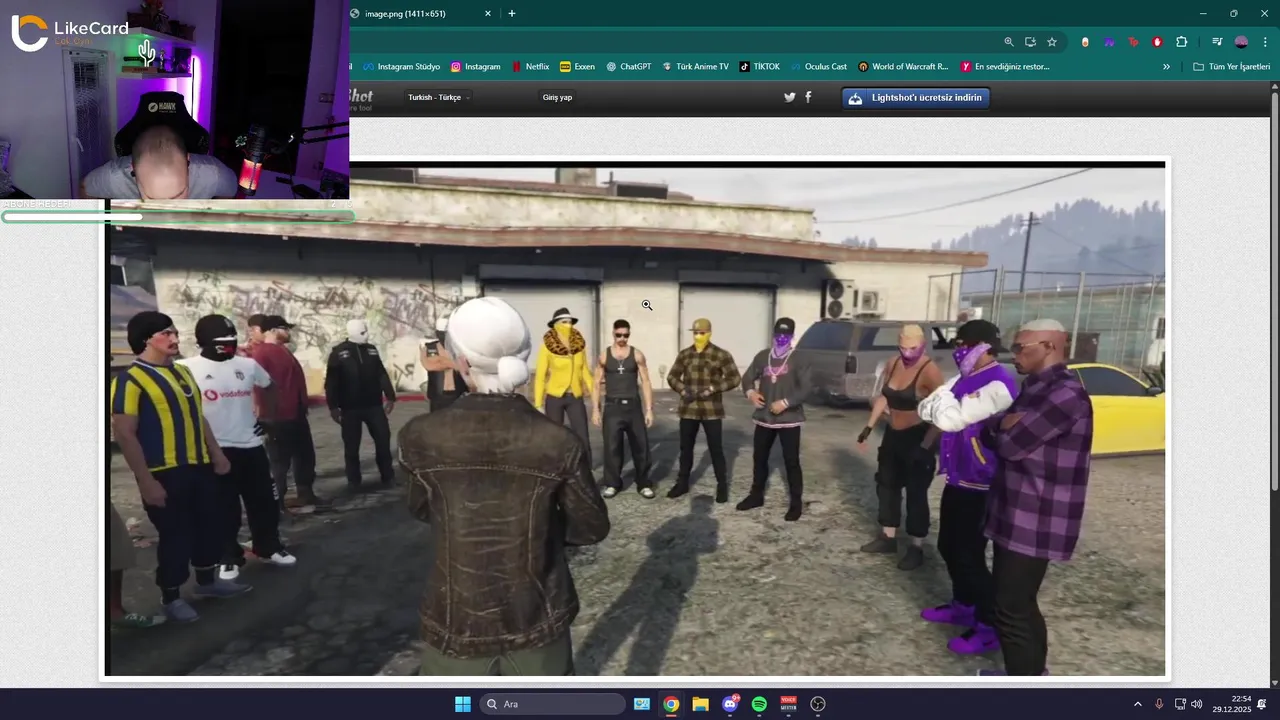Open Discord from the taskbar

click(x=730, y=704)
